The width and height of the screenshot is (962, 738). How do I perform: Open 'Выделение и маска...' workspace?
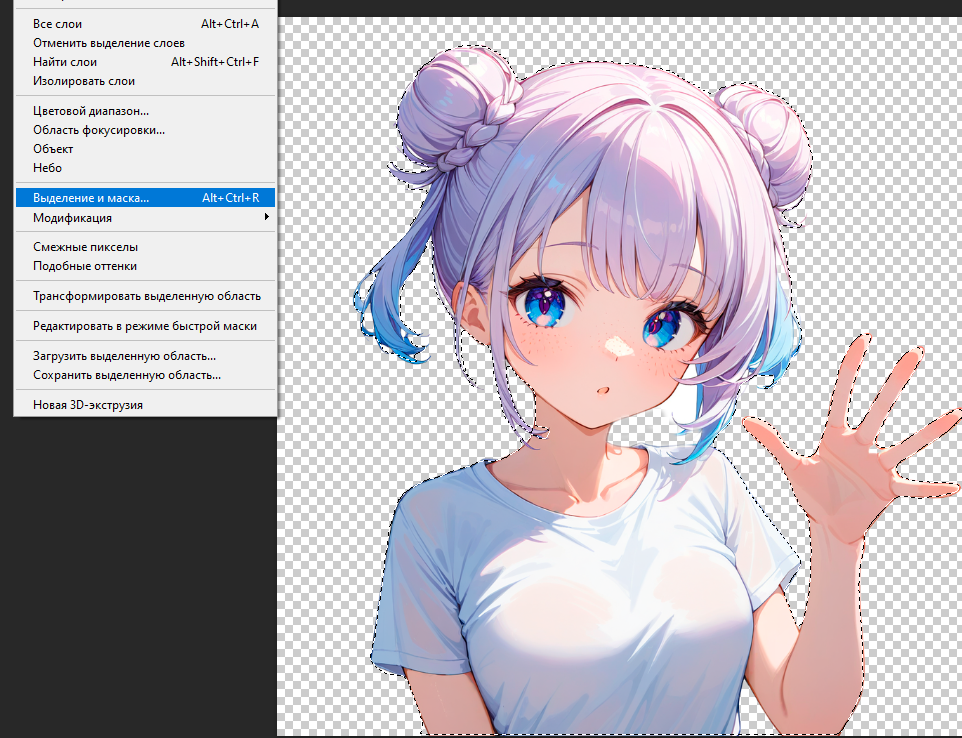(145, 198)
